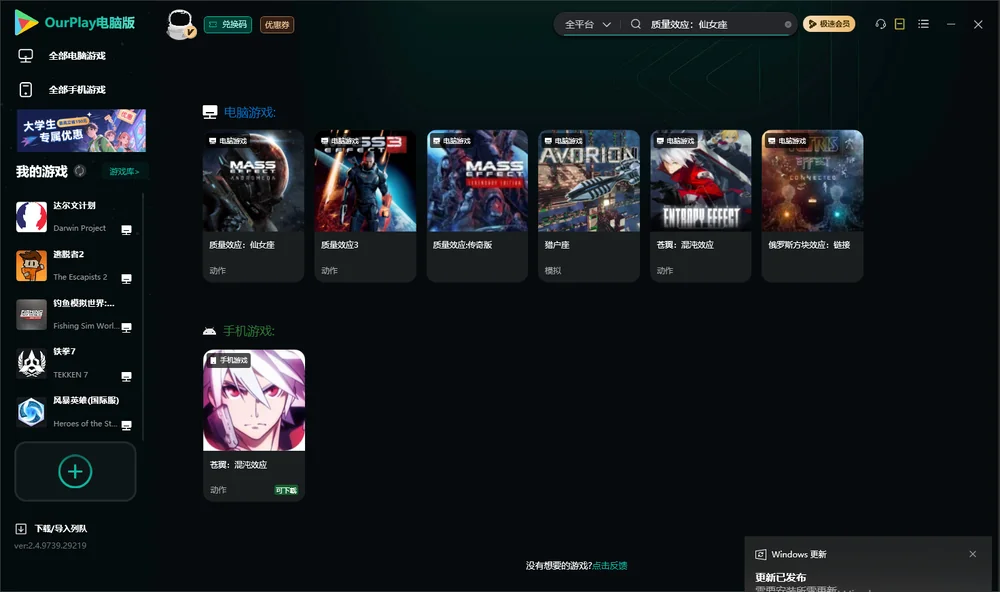The image size is (1000, 592).
Task: Open the 猎户座 Avorion game card
Action: (x=589, y=205)
